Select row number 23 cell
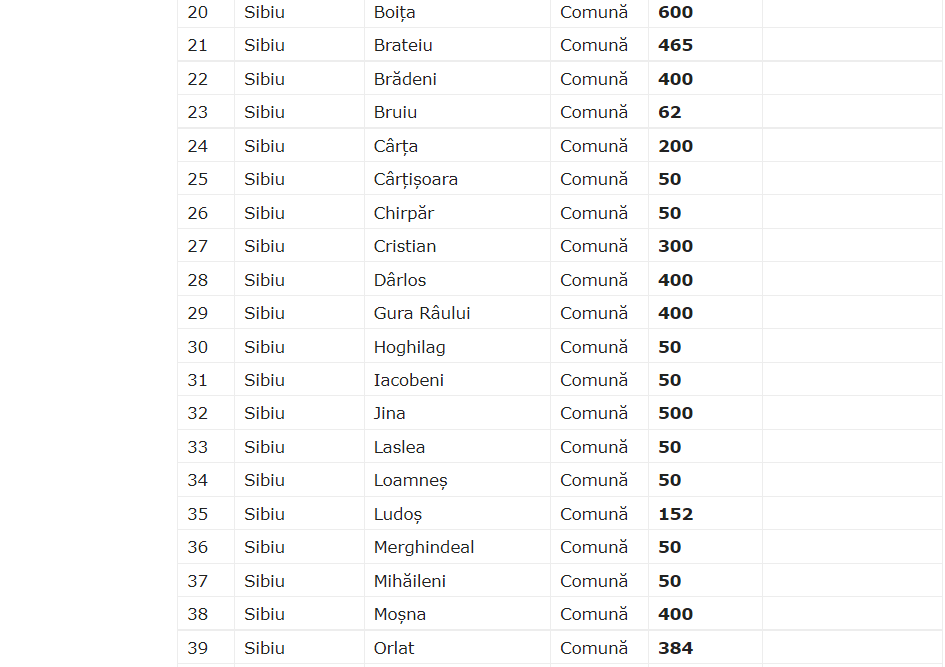Viewport: 945px width, 667px height. (198, 112)
